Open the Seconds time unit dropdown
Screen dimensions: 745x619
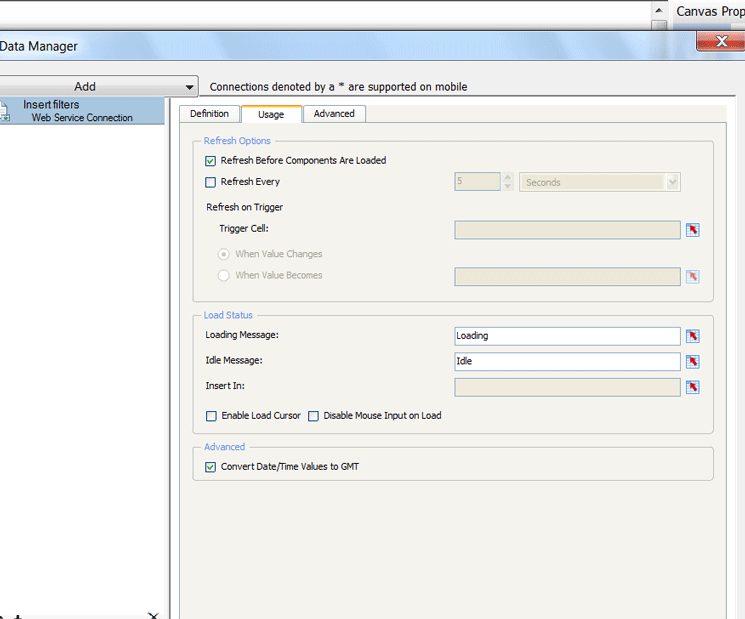coord(672,183)
